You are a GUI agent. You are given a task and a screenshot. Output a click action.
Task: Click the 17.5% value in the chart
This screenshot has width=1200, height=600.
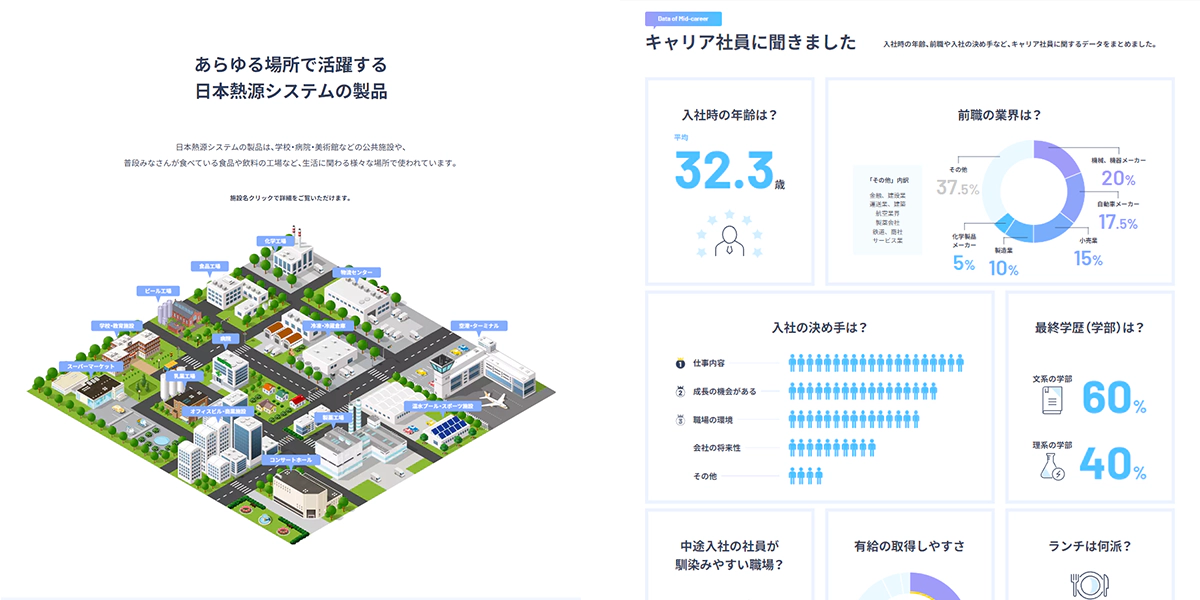tap(1118, 223)
